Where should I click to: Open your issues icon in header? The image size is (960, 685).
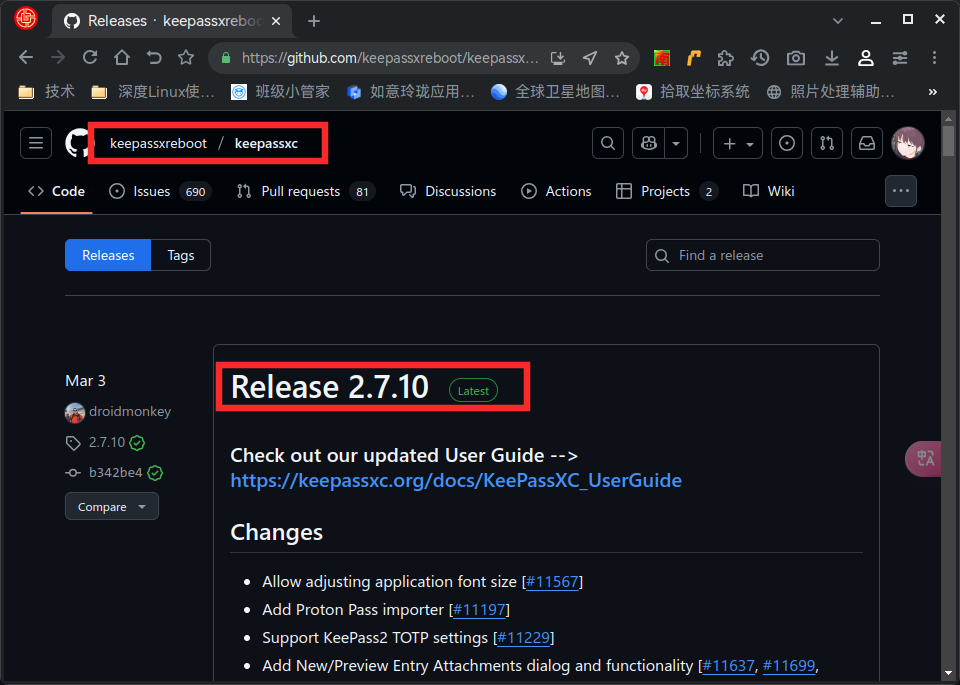click(x=787, y=143)
